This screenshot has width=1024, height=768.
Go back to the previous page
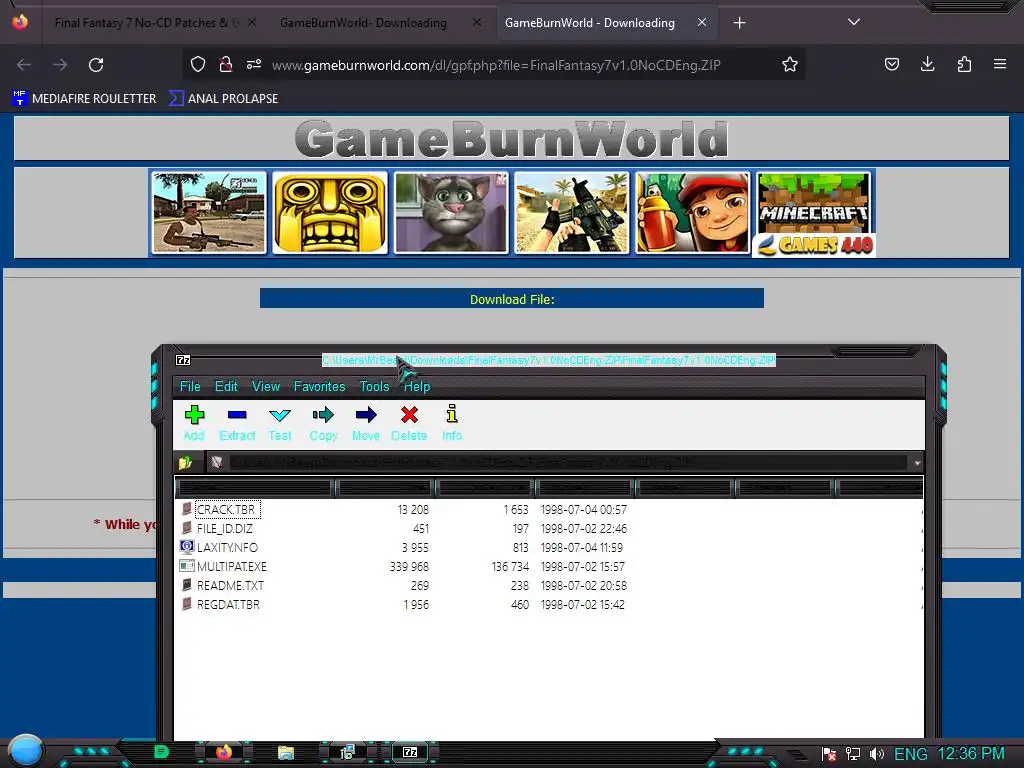(24, 65)
